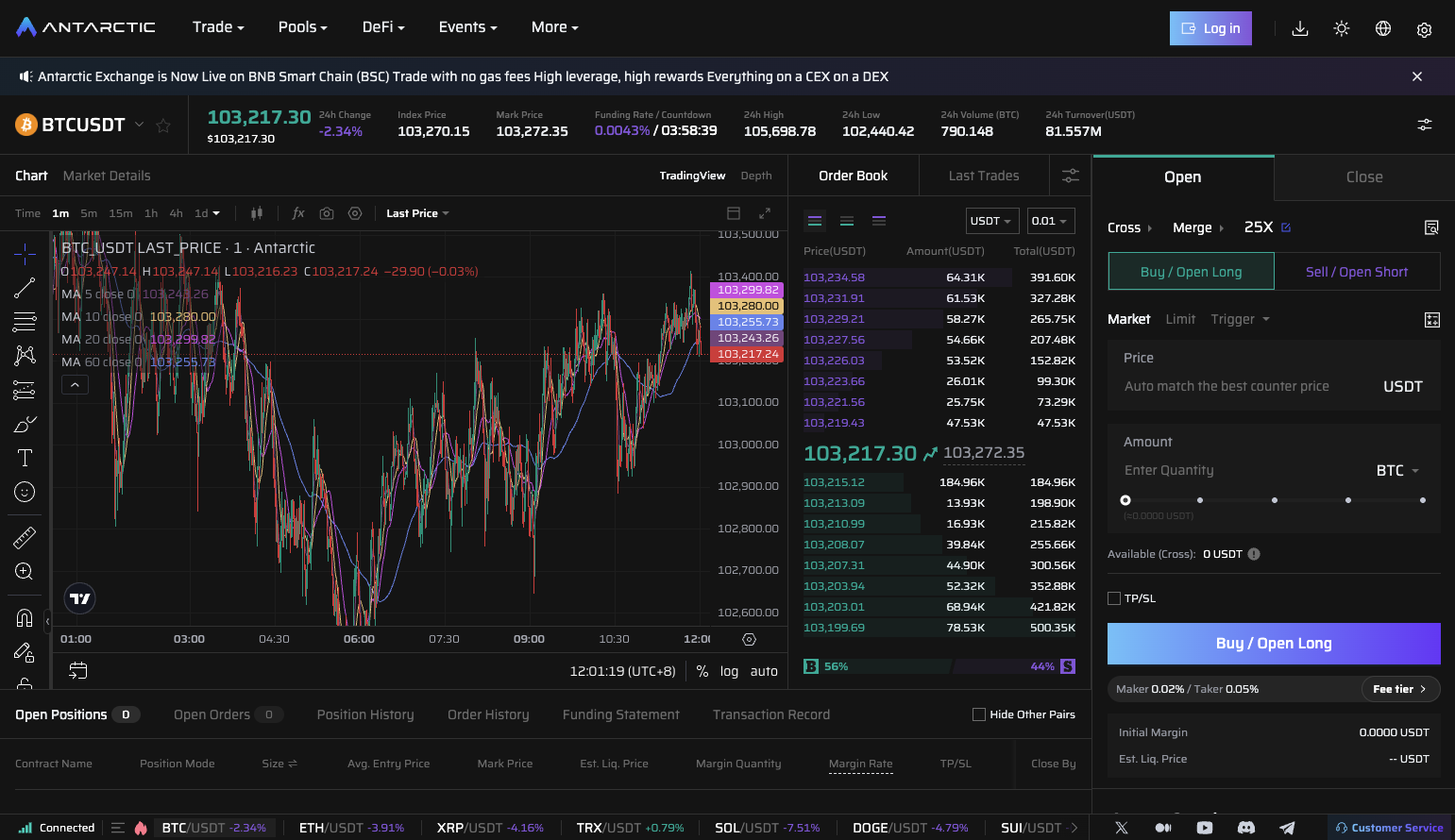This screenshot has height=840, width=1455.
Task: Switch to the Open Orders tab
Action: (228, 714)
